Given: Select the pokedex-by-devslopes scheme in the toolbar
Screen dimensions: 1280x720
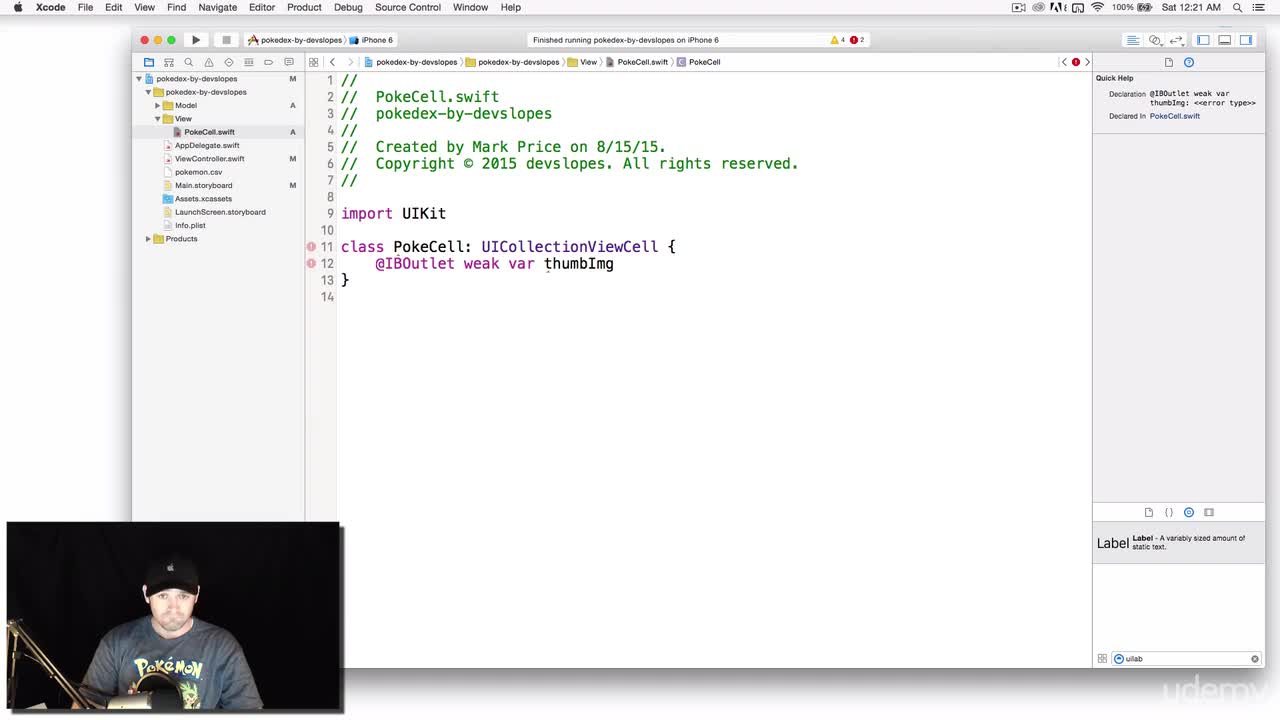Looking at the screenshot, I should click(x=295, y=40).
